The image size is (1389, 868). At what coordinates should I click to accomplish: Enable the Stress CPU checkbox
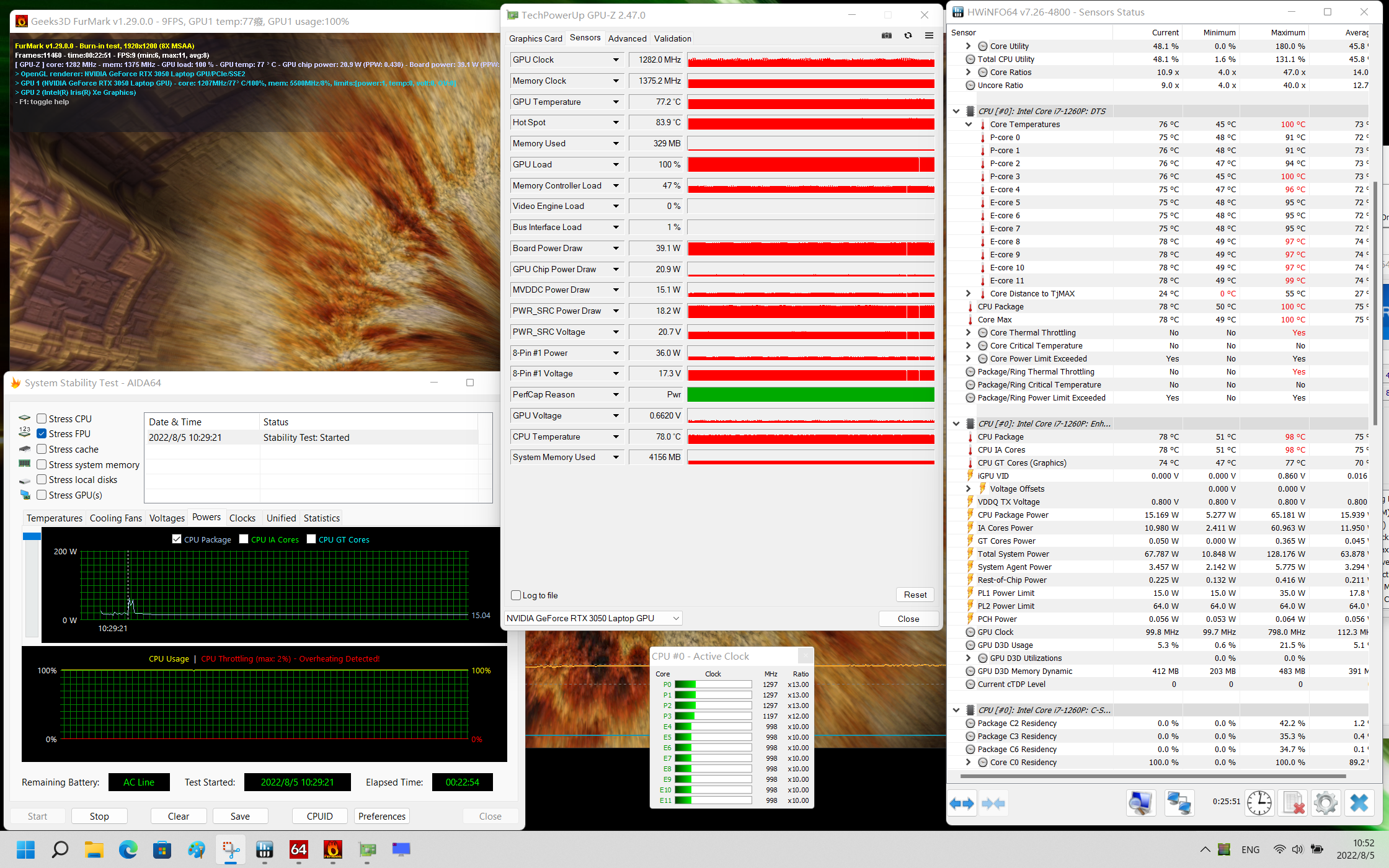click(x=42, y=418)
